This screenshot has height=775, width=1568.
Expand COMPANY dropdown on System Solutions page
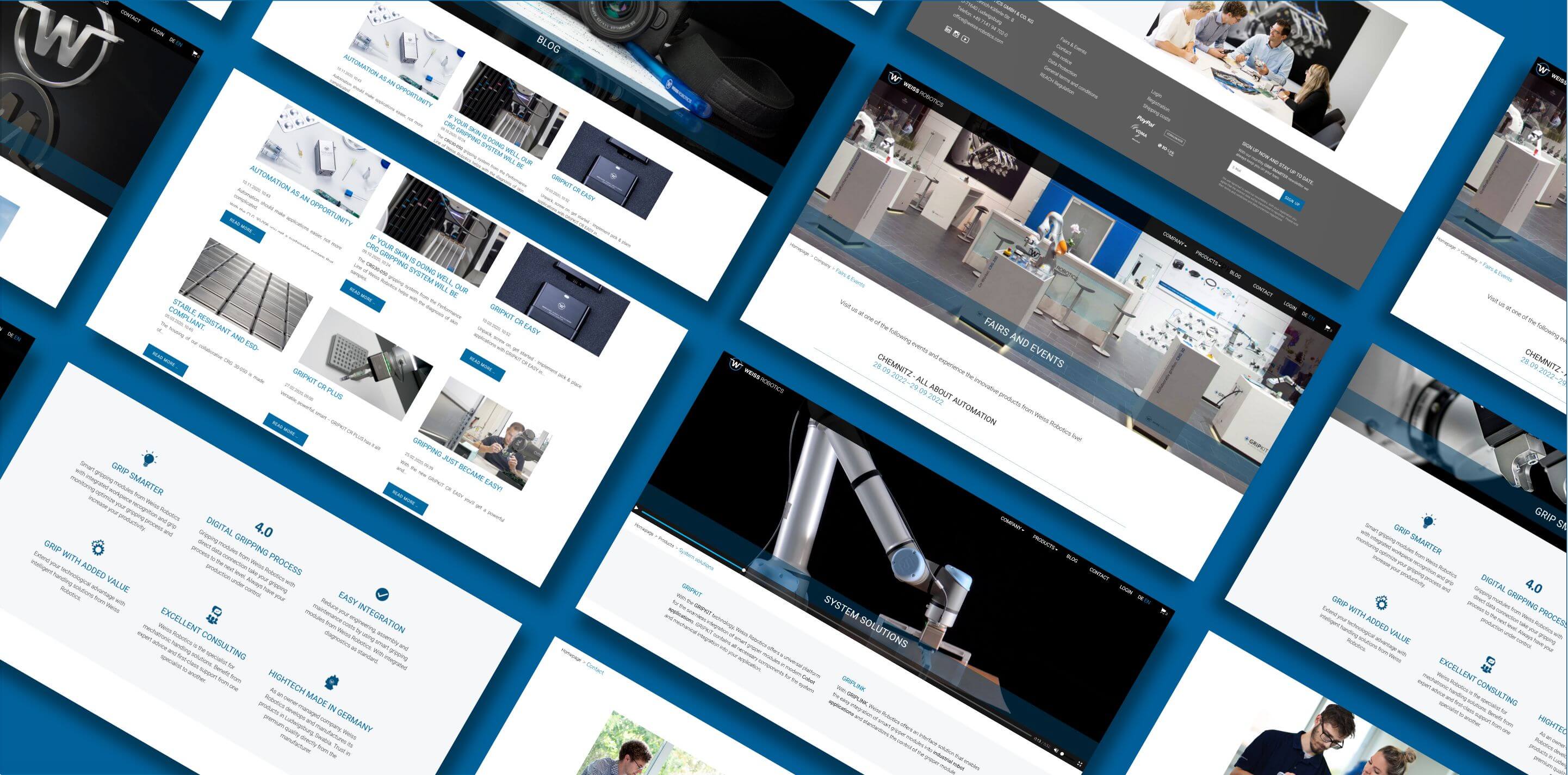pyautogui.click(x=1012, y=524)
